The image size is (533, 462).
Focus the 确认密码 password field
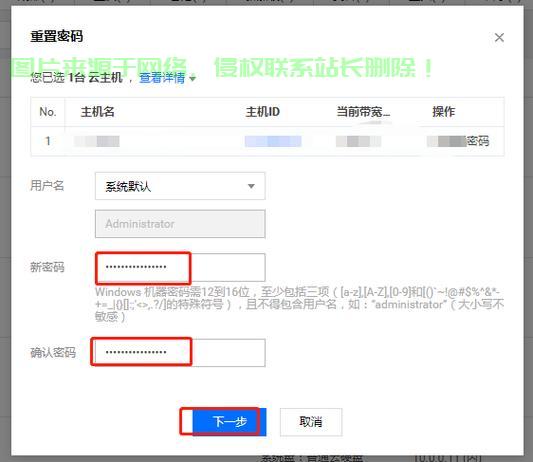coord(180,353)
